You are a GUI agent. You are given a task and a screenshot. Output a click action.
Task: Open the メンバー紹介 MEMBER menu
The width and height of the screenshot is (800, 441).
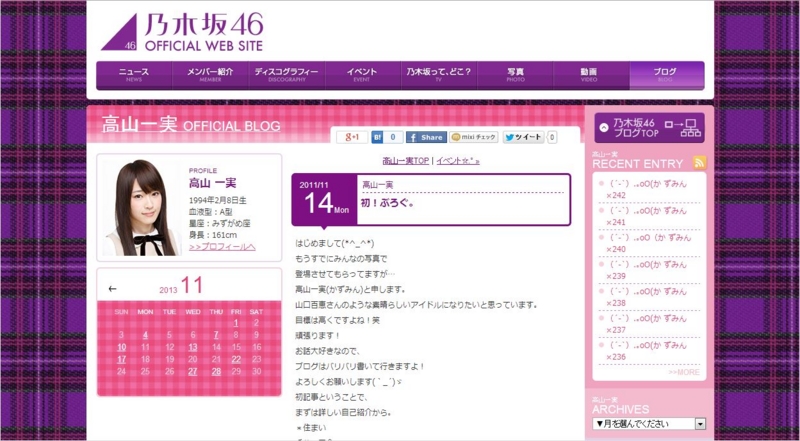pos(210,76)
